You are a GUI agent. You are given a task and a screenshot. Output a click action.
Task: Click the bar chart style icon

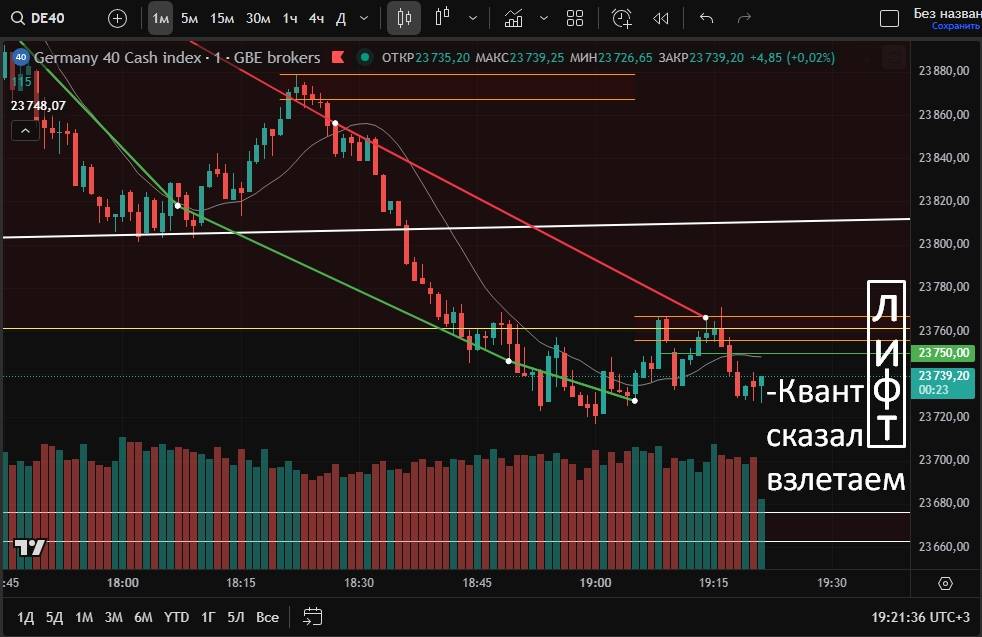[444, 18]
